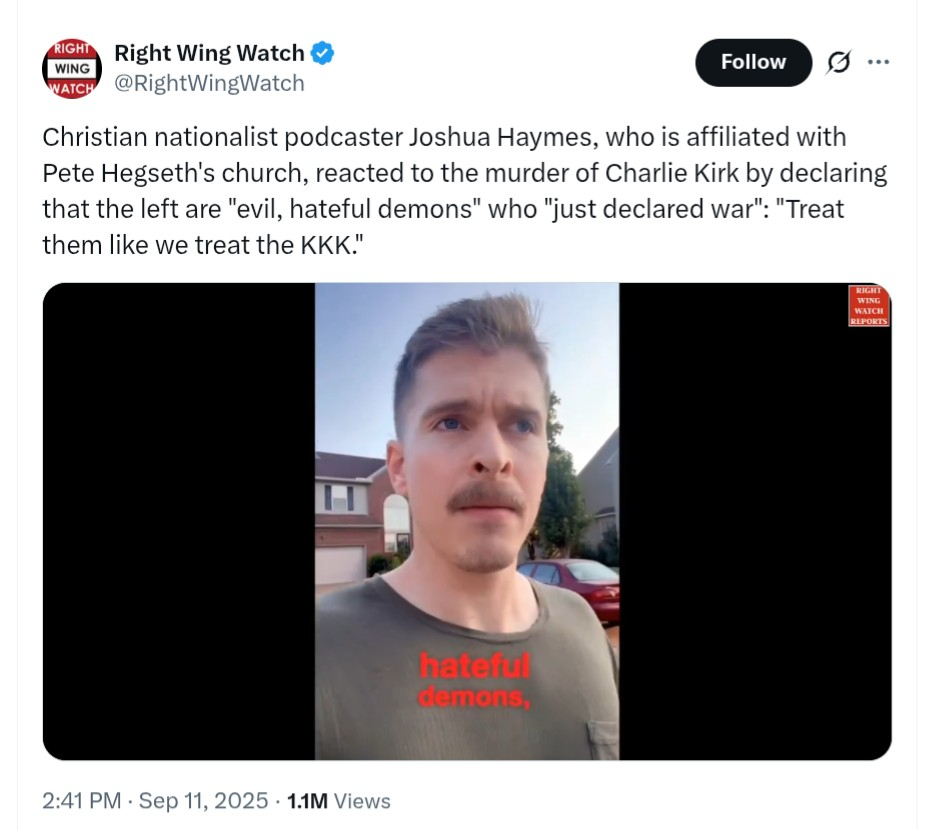This screenshot has height=830, width=945.
Task: Click the Sep 11, 2025 date
Action: 203,800
